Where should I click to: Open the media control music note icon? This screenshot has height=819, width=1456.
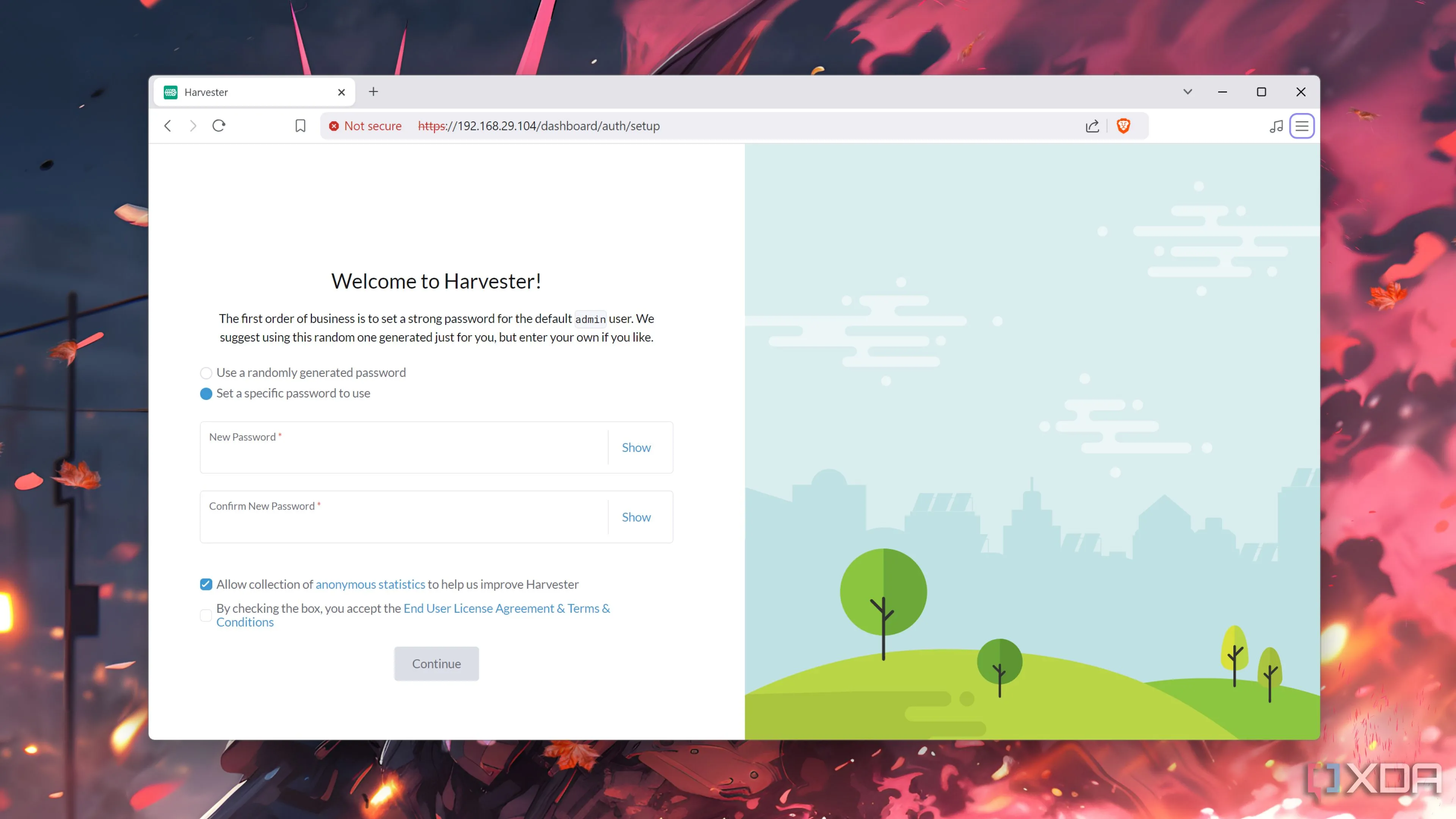point(1276,126)
